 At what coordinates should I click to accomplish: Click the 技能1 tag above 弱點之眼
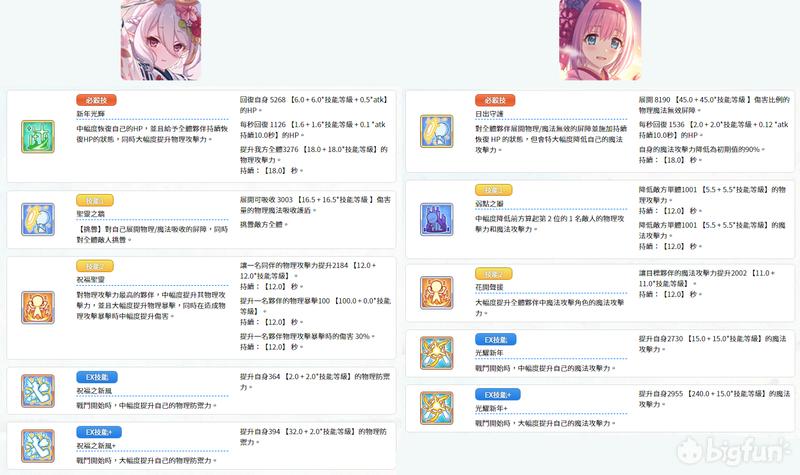coord(493,190)
